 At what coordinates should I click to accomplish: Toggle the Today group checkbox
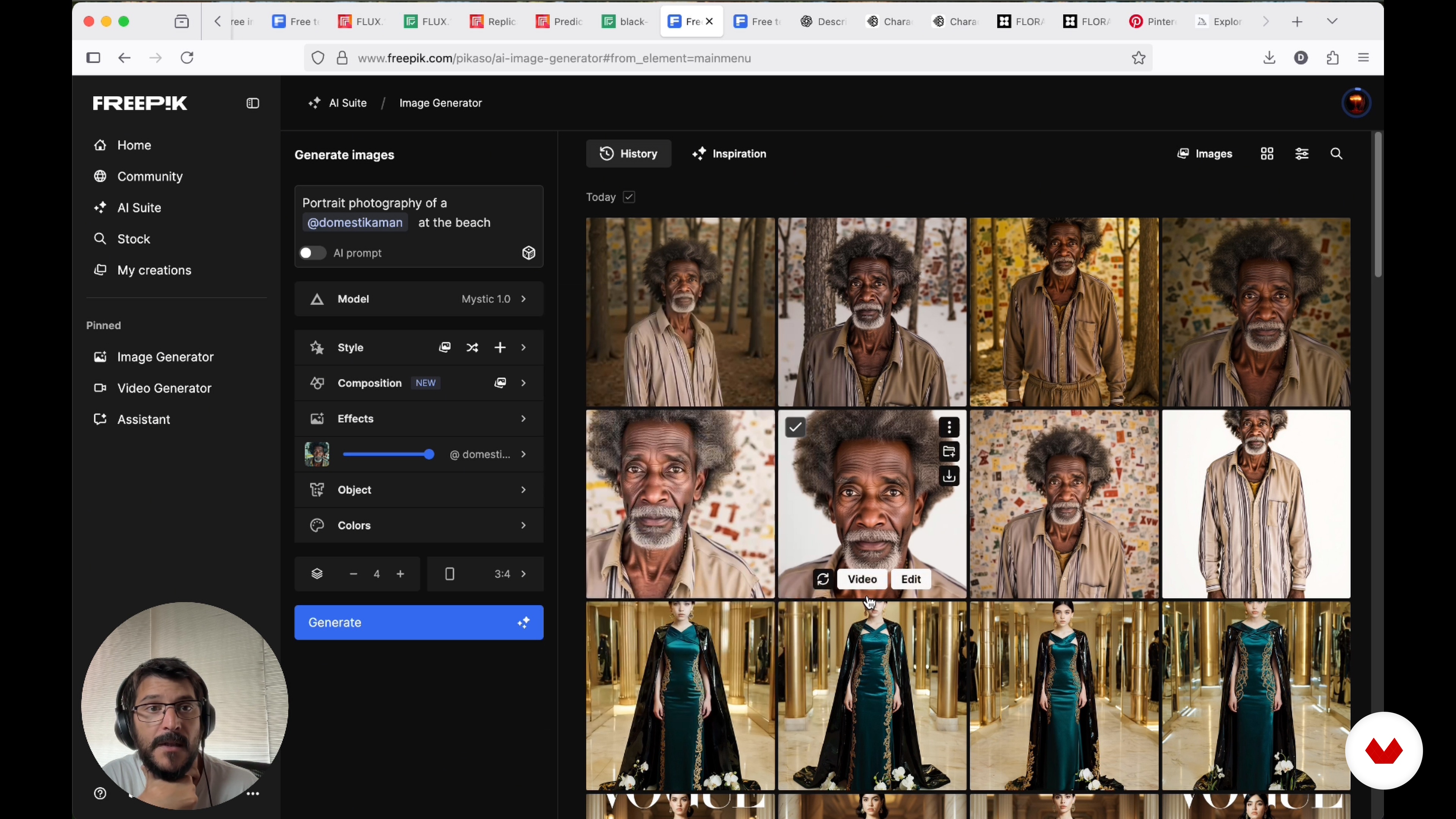[629, 197]
